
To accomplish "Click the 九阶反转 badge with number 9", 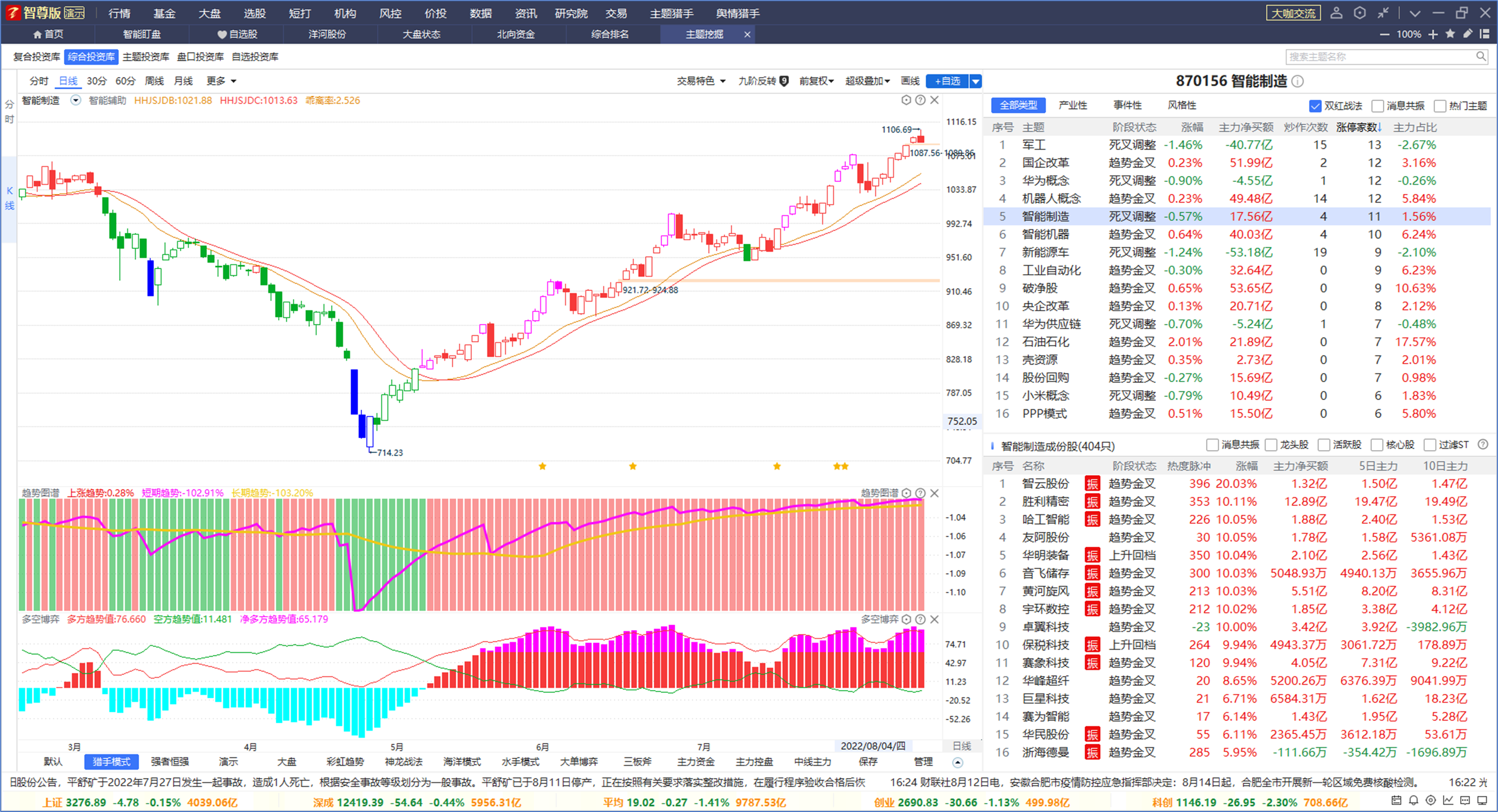I will (784, 81).
